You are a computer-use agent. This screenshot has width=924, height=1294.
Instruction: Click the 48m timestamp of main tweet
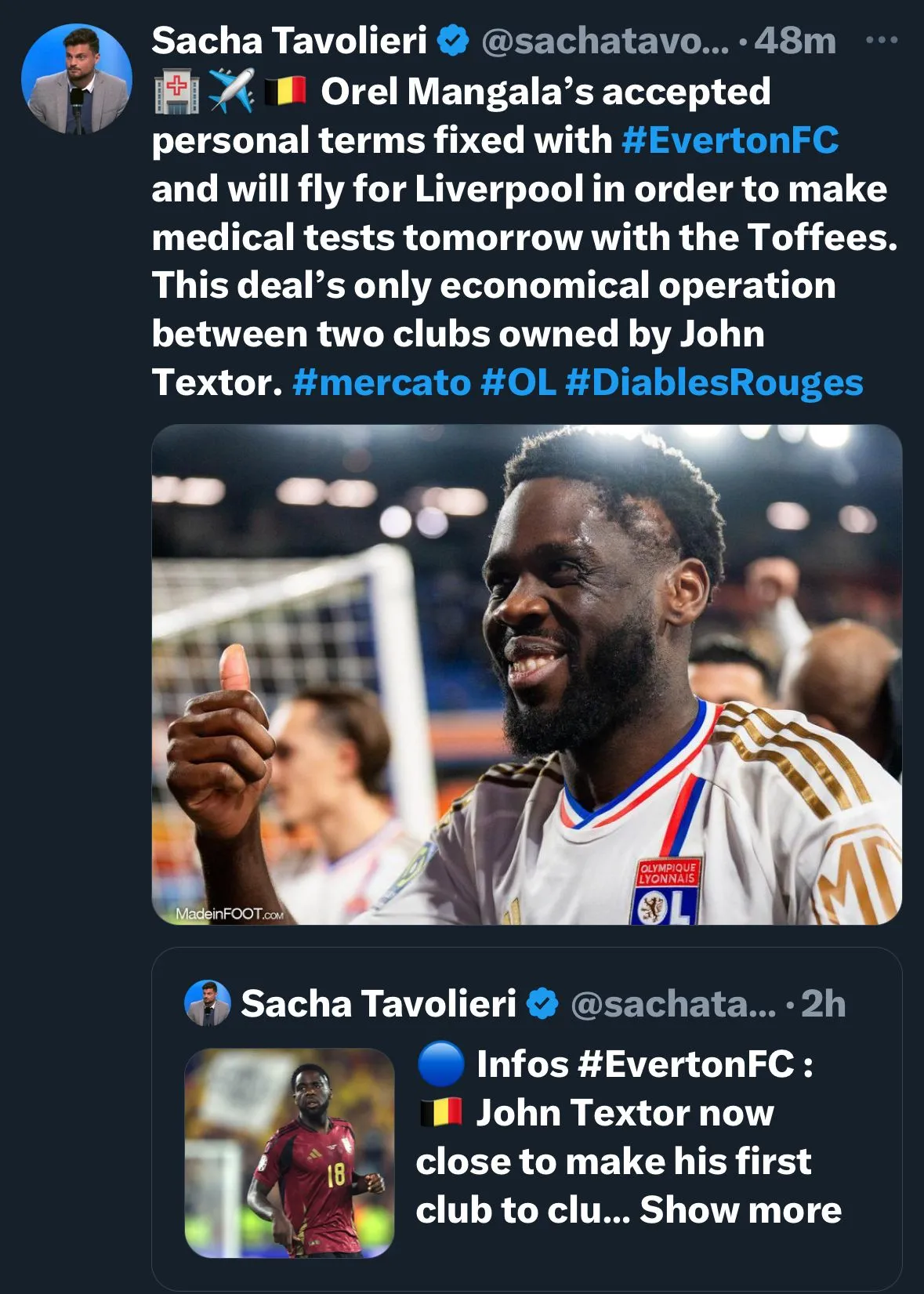coord(795,41)
